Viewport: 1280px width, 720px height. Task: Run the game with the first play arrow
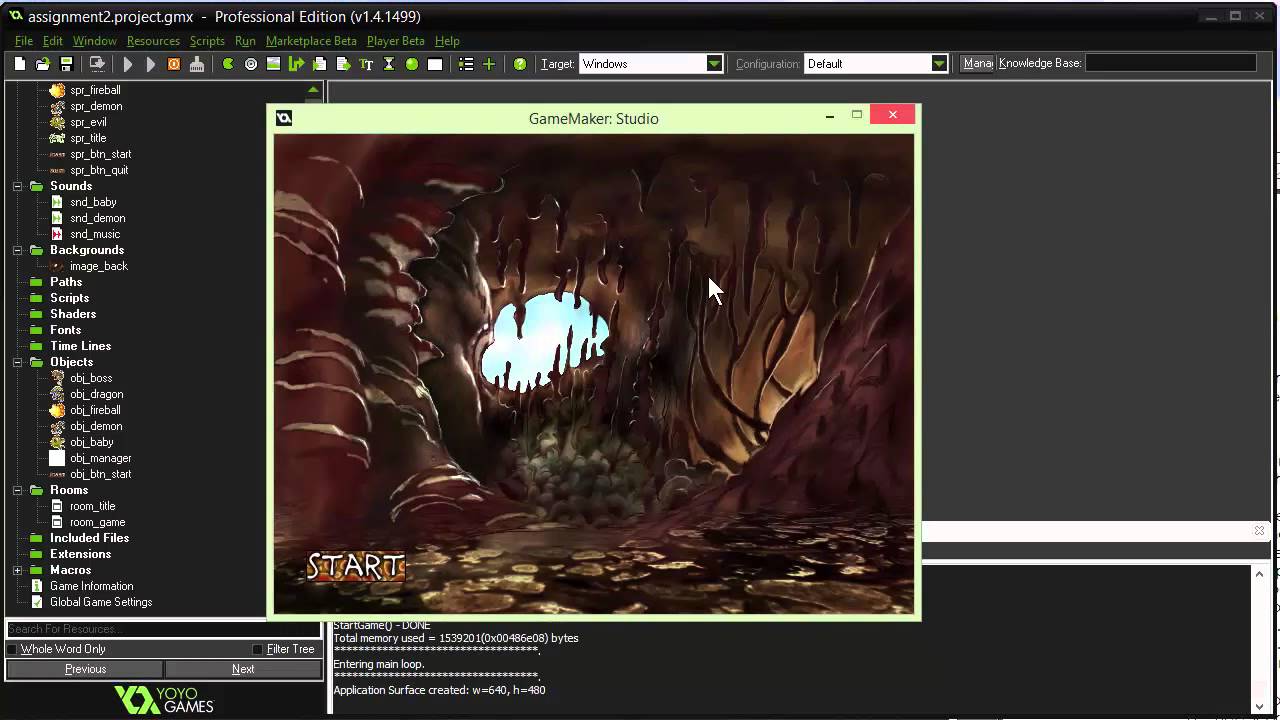tap(128, 64)
